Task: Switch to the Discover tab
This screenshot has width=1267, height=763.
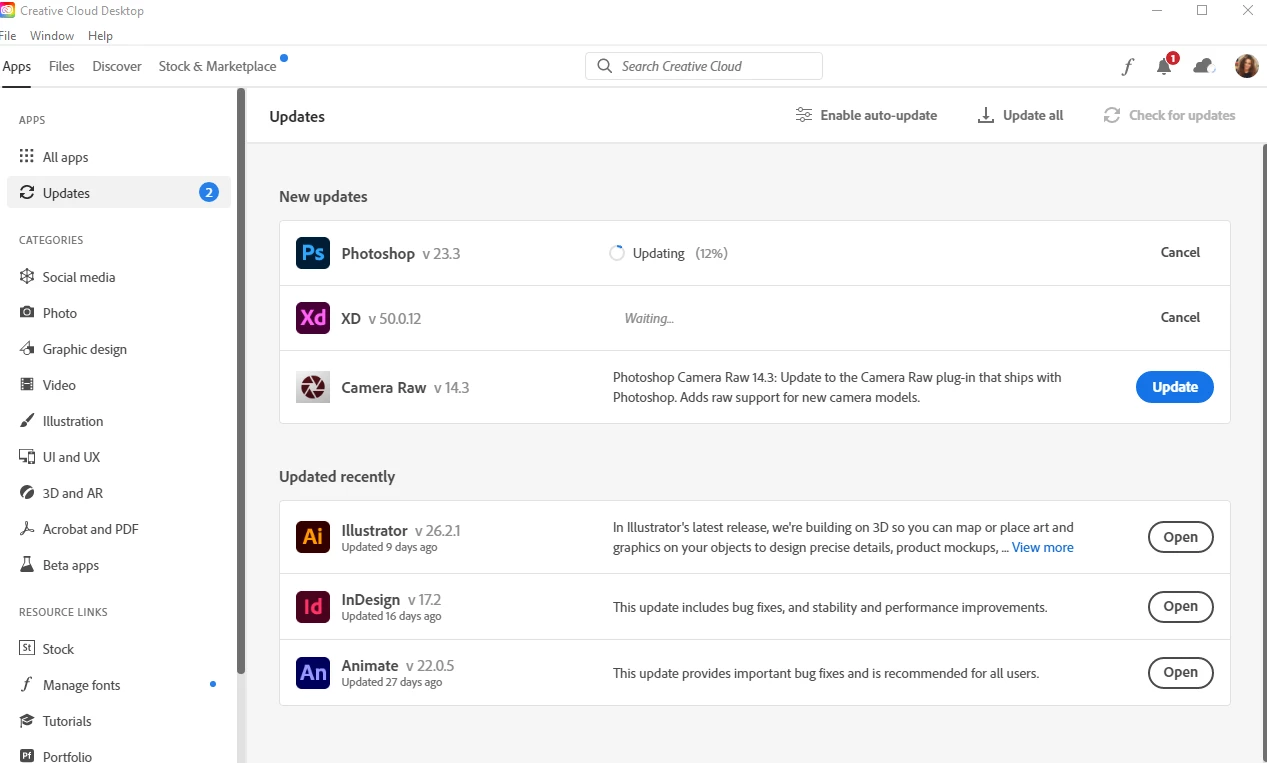Action: [117, 66]
